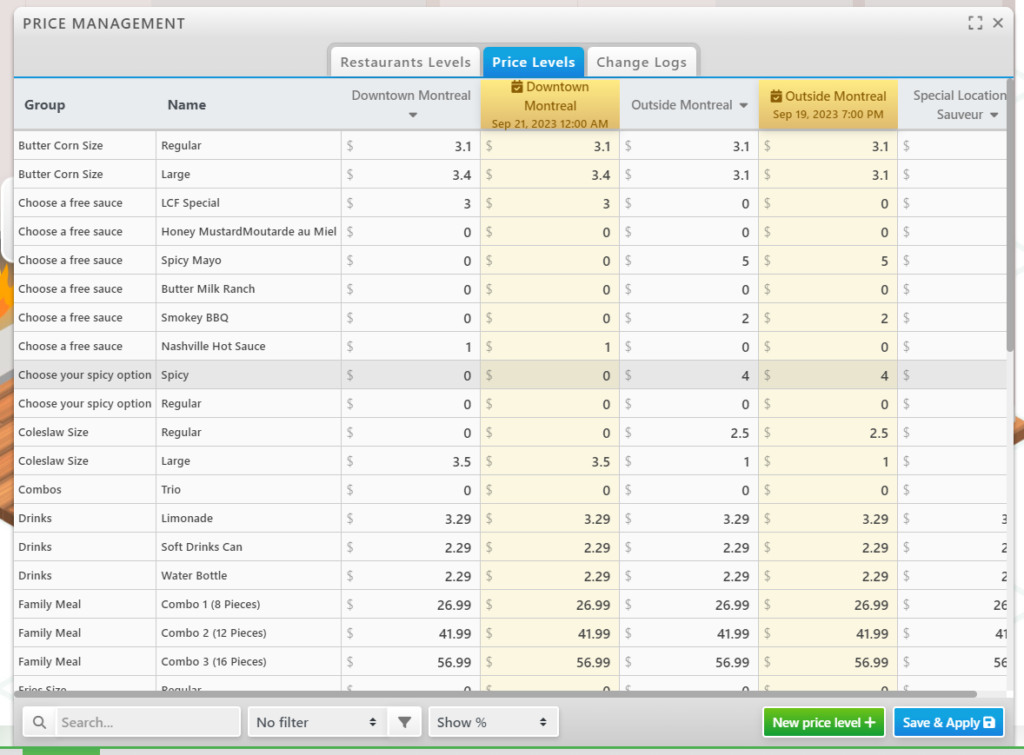
Task: Click calendar icon on scheduled Outside Montreal column
Action: pos(776,97)
